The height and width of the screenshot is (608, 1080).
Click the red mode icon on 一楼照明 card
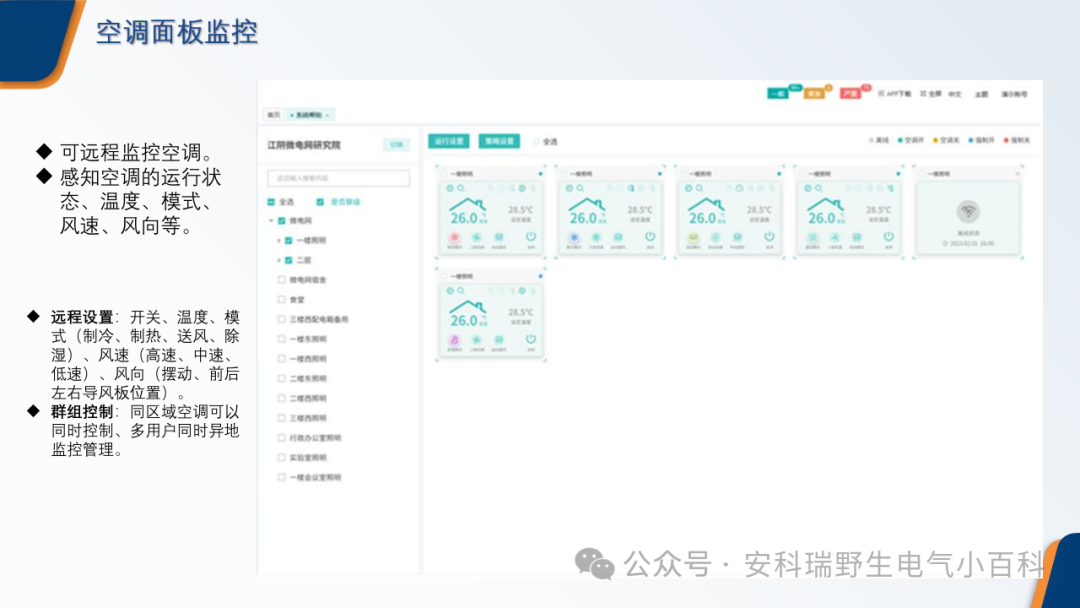point(454,237)
